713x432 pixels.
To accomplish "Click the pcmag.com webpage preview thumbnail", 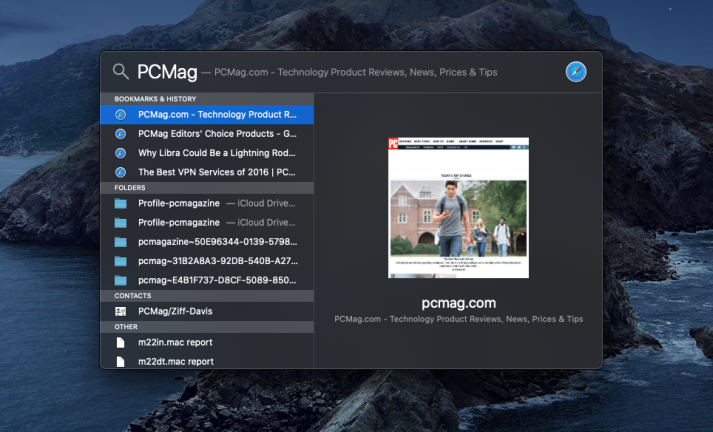I will point(458,207).
